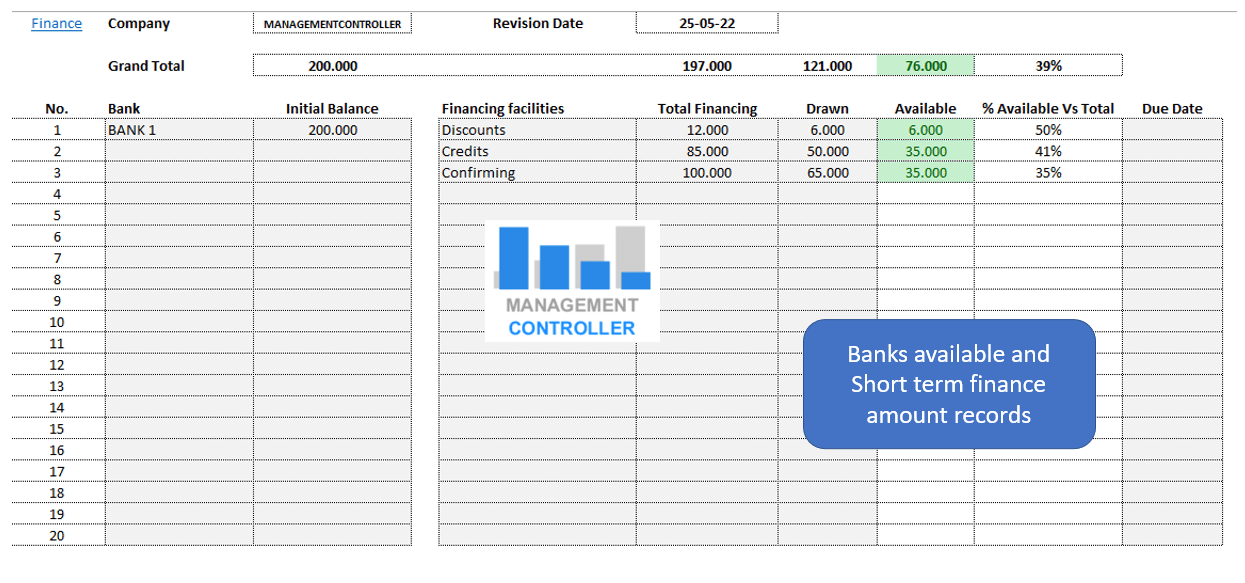
Task: Select the blue Banks available callout box
Action: click(948, 384)
